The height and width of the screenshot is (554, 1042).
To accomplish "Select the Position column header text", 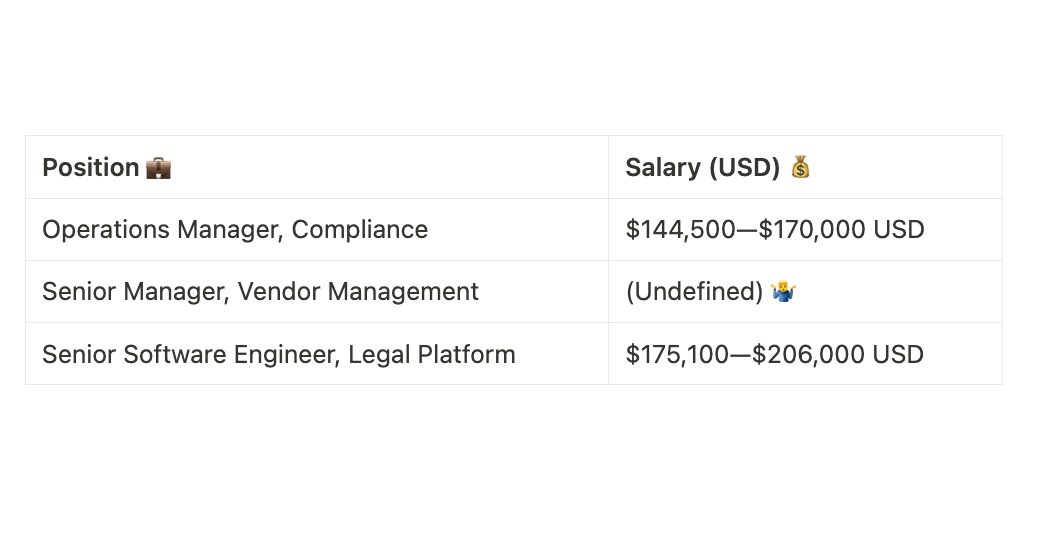I will (x=90, y=167).
